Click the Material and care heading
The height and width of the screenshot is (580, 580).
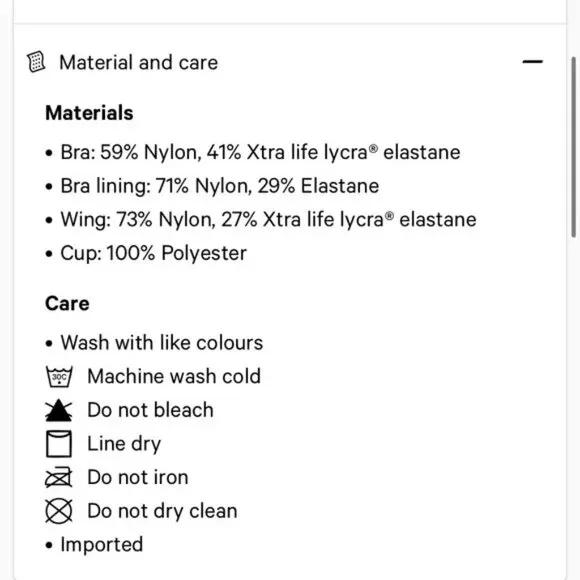pyautogui.click(x=138, y=62)
